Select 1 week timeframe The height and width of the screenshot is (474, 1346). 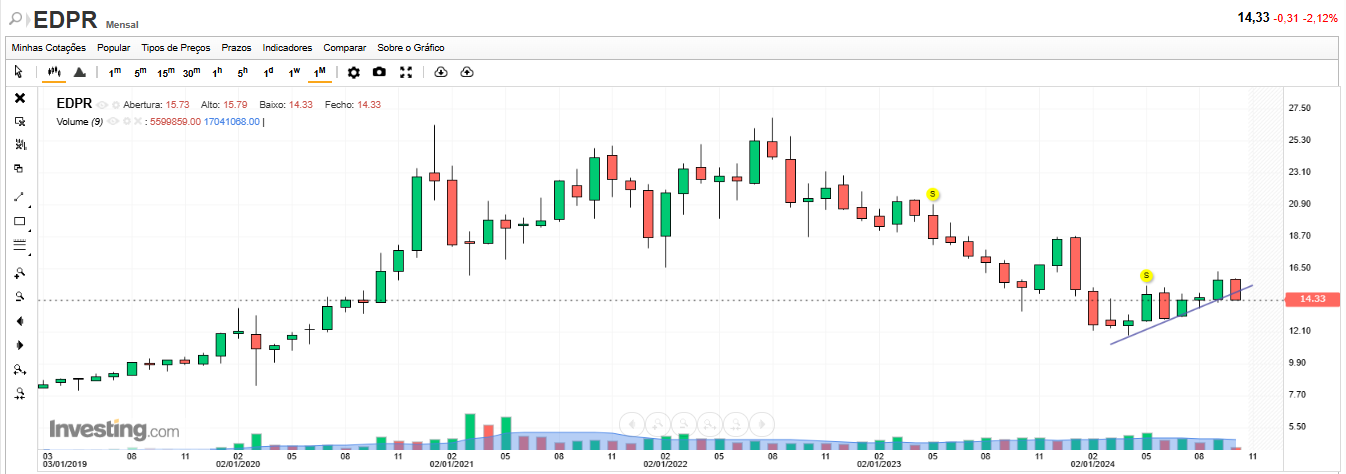[294, 72]
